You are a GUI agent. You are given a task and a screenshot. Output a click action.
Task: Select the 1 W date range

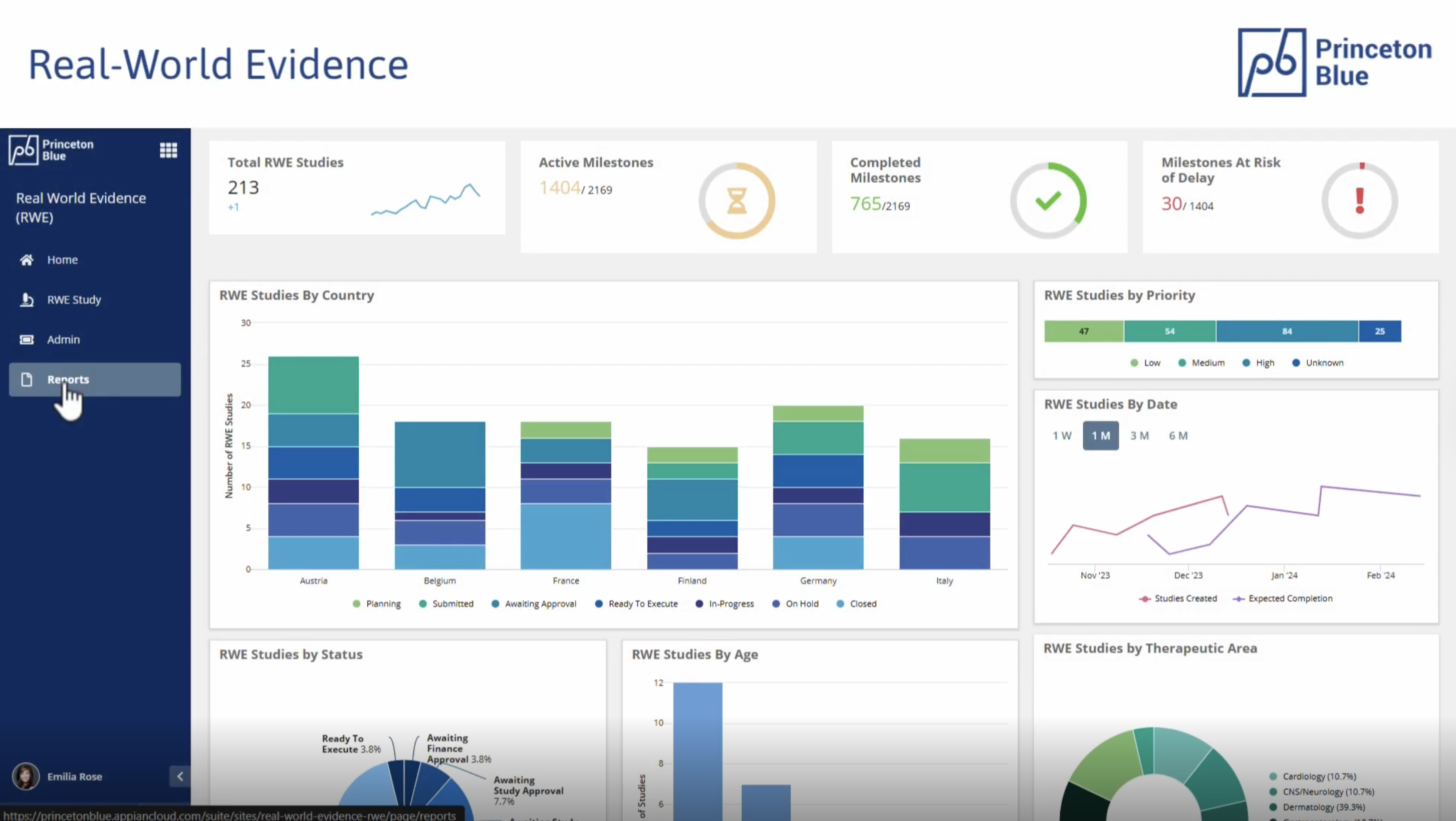pyautogui.click(x=1062, y=436)
